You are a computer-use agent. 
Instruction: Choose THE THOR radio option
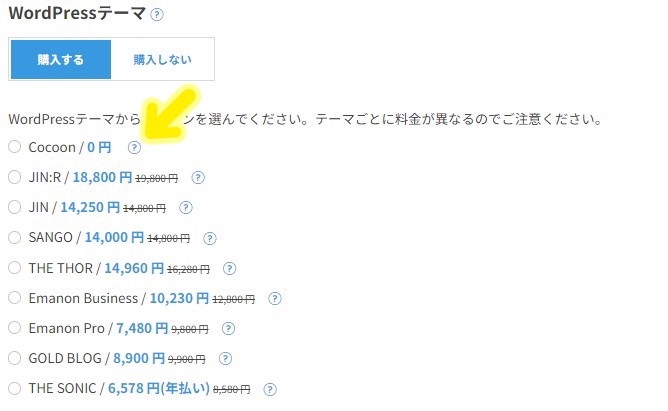(14, 267)
